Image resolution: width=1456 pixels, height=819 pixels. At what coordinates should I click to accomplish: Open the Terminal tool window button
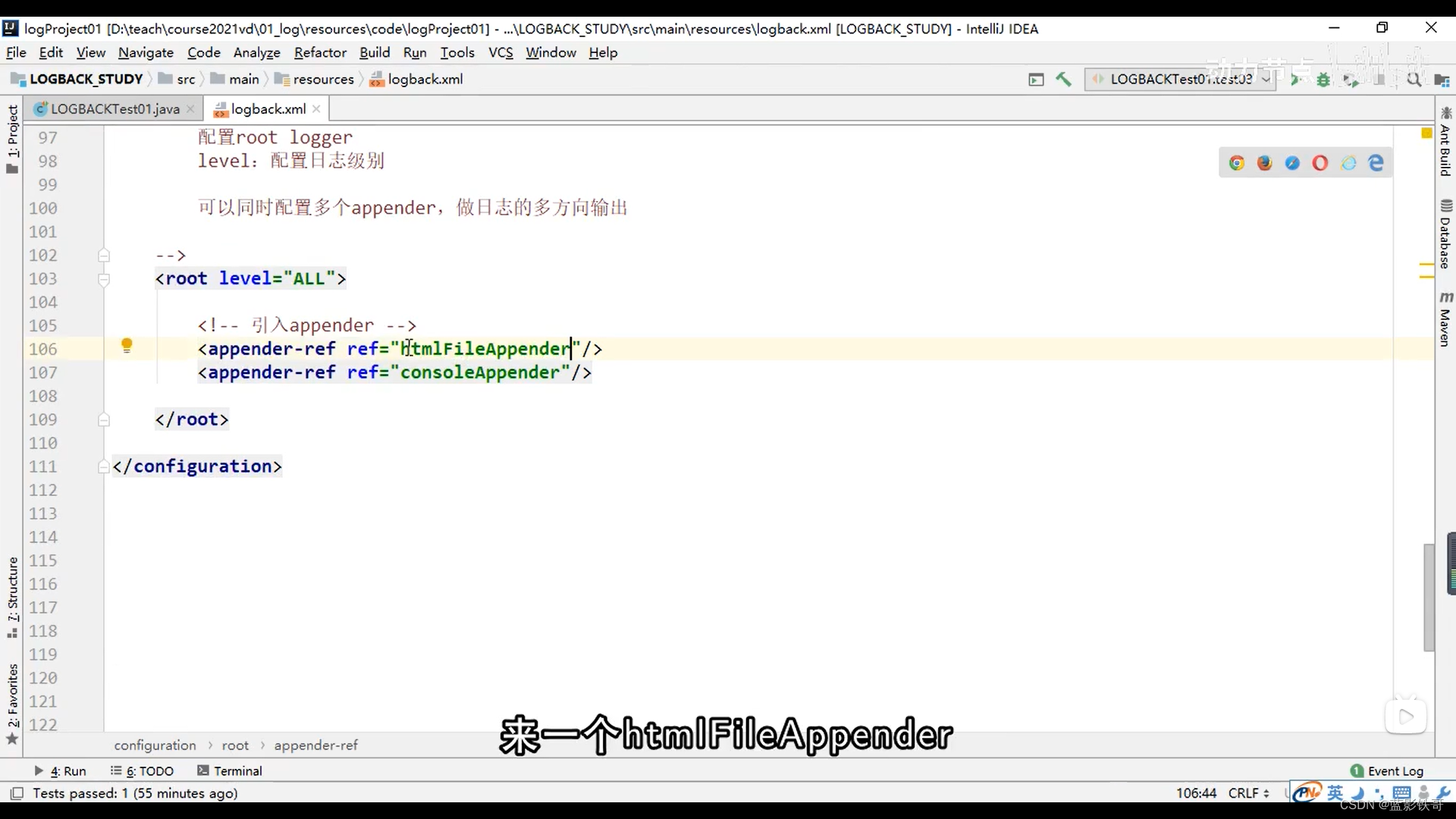coord(230,770)
